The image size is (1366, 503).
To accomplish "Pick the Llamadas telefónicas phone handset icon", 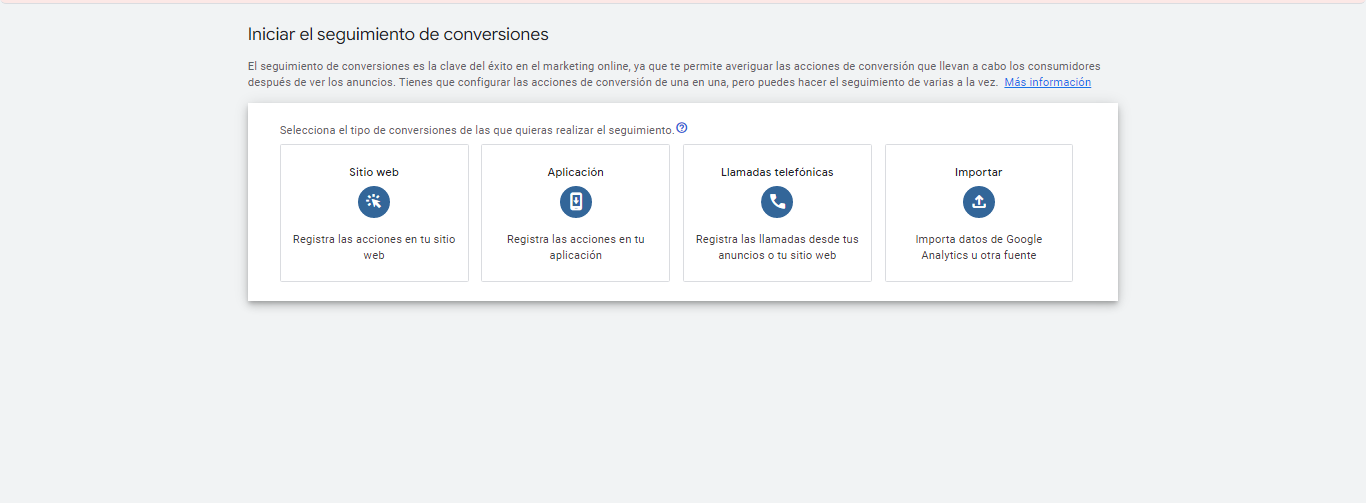I will [777, 202].
